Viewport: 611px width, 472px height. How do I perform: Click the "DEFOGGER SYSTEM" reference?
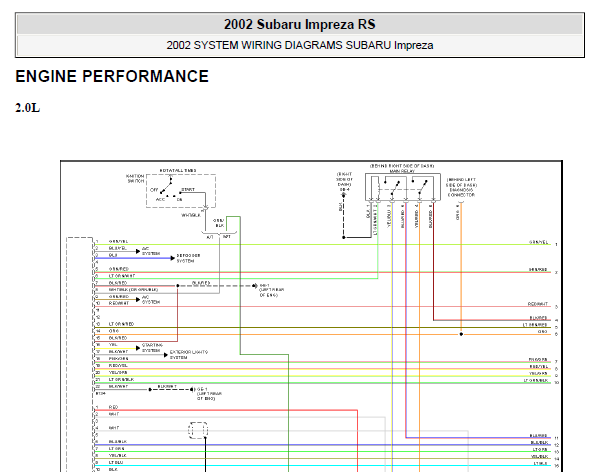[x=188, y=258]
